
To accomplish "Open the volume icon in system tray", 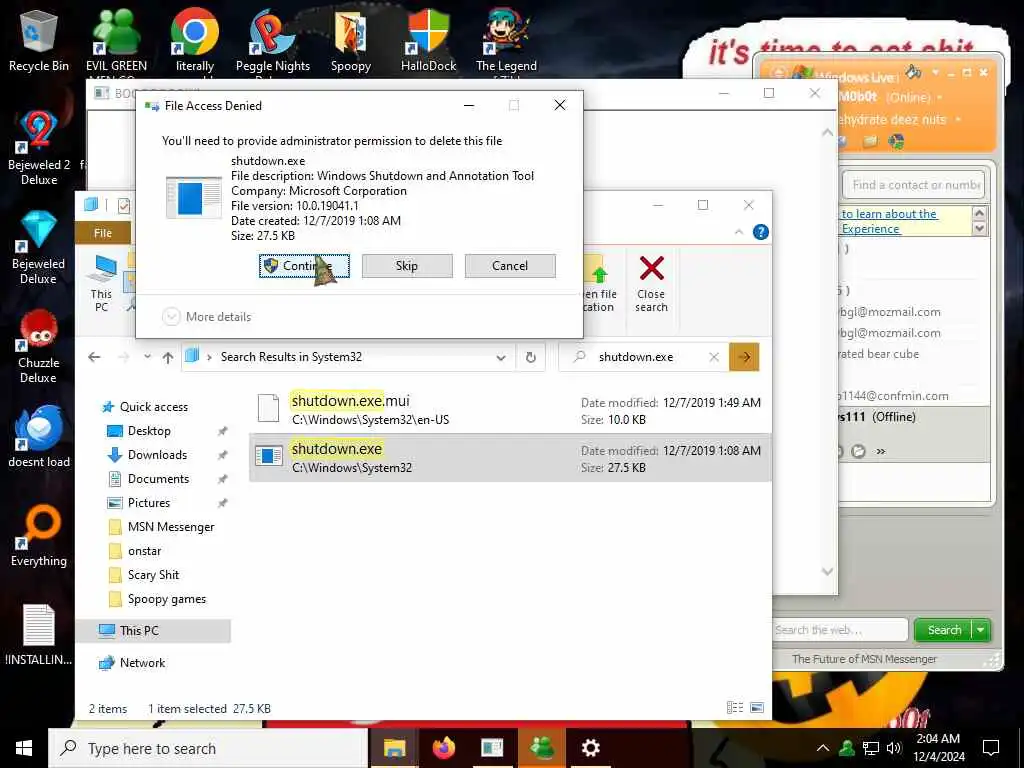I will pos(894,748).
